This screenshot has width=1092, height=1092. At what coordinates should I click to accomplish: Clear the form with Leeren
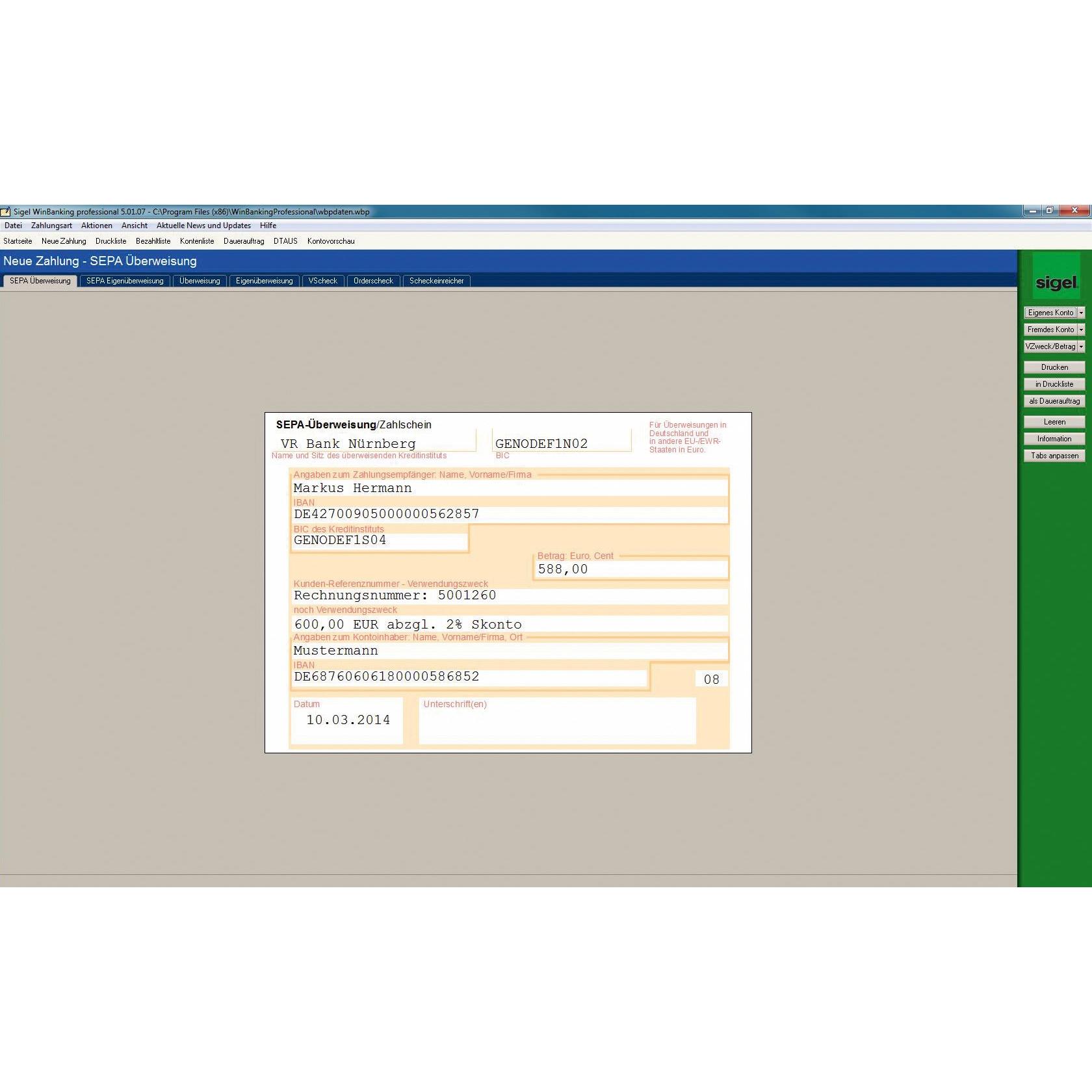(1054, 422)
